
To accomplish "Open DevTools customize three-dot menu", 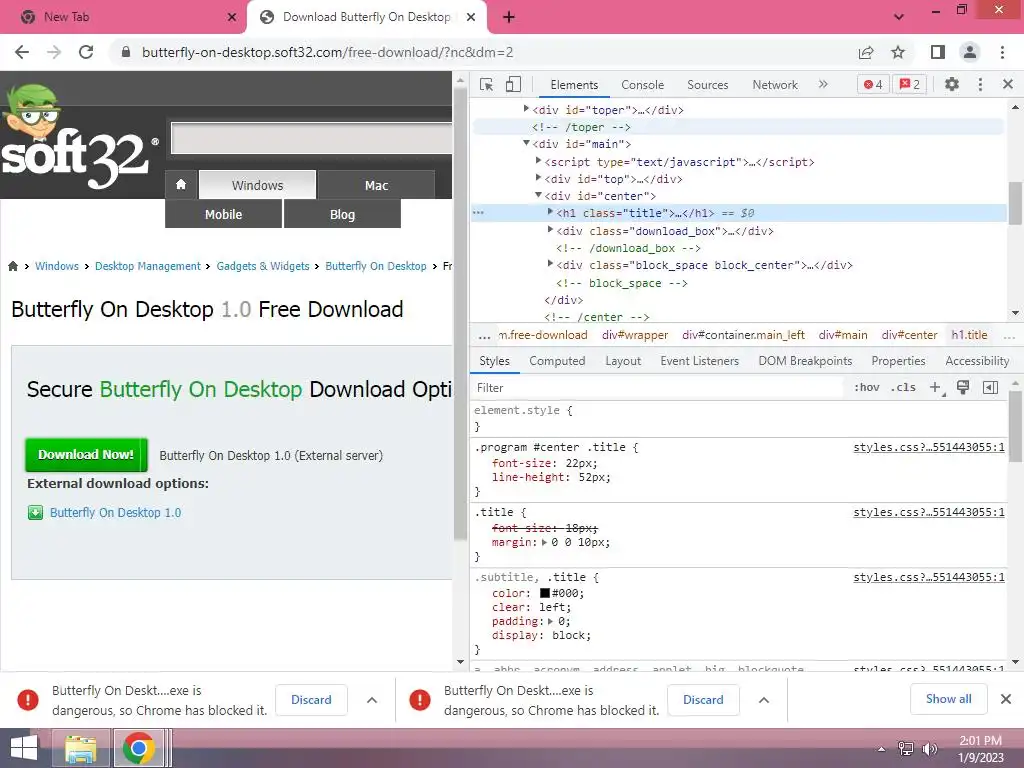I will [980, 84].
